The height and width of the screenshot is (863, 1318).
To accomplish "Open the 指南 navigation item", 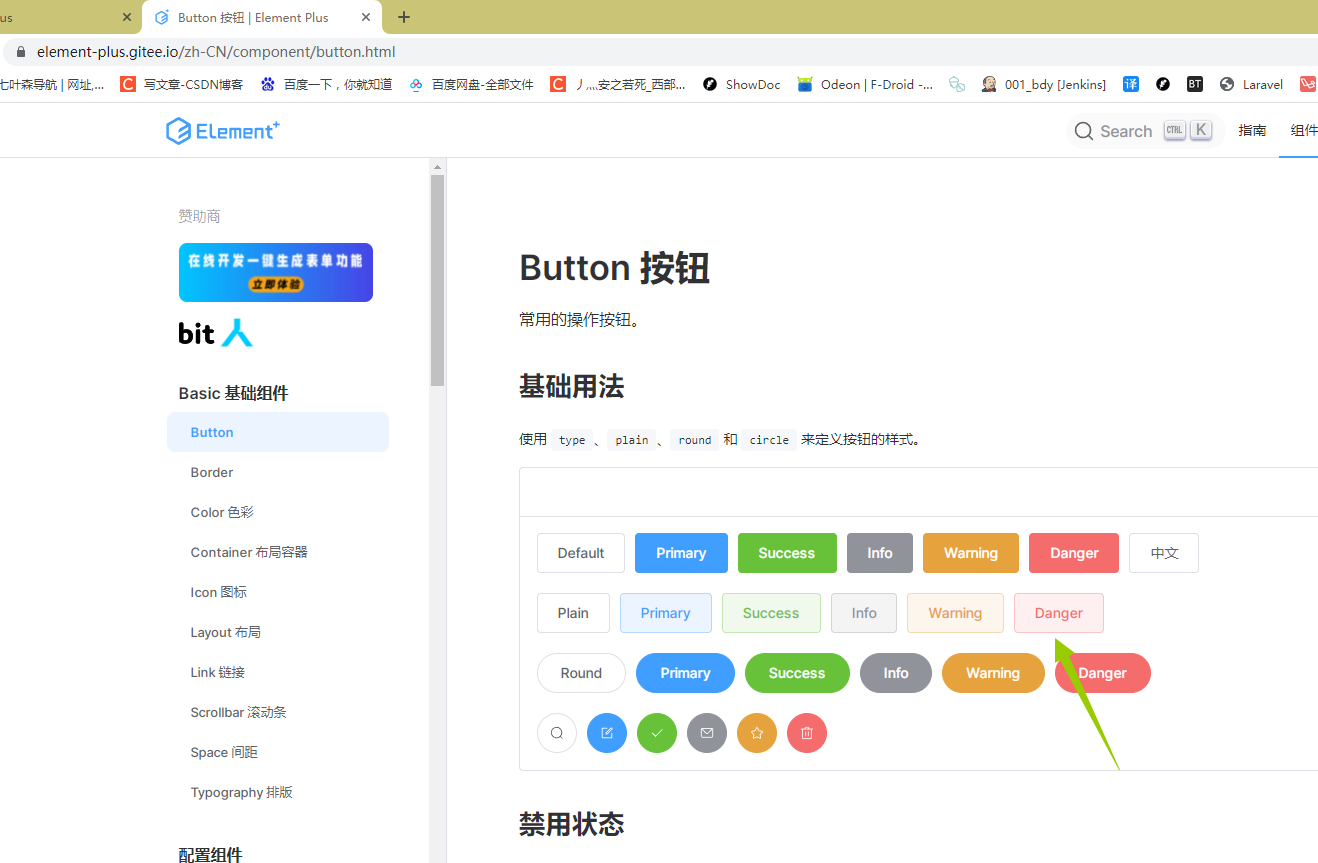I will coord(1252,130).
